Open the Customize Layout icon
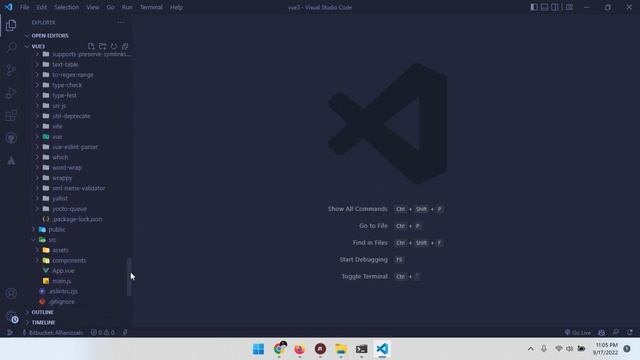Viewport: 640px width, 360px height. (x=569, y=7)
